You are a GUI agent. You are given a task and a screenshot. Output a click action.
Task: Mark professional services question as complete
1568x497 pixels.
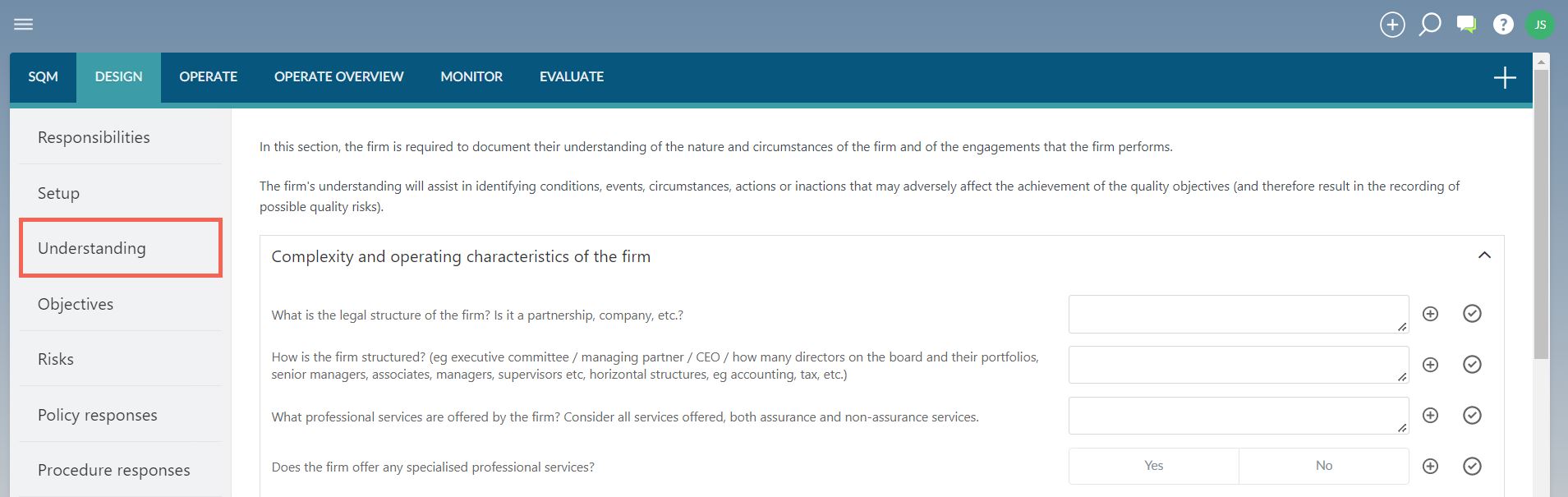(1472, 416)
